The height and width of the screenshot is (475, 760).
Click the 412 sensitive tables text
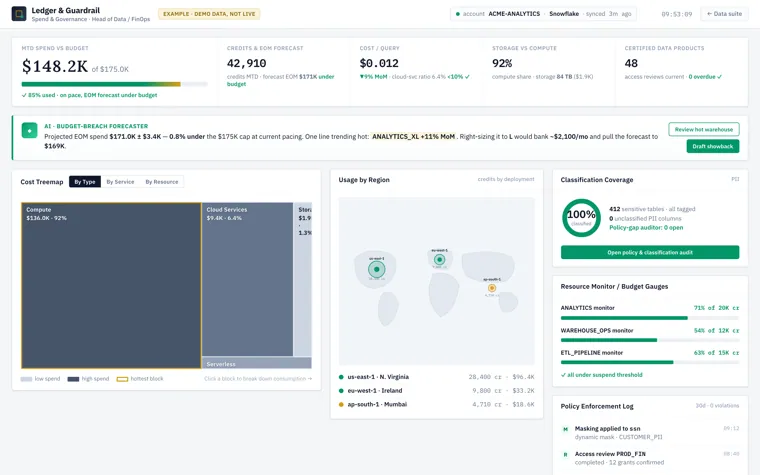pos(652,209)
